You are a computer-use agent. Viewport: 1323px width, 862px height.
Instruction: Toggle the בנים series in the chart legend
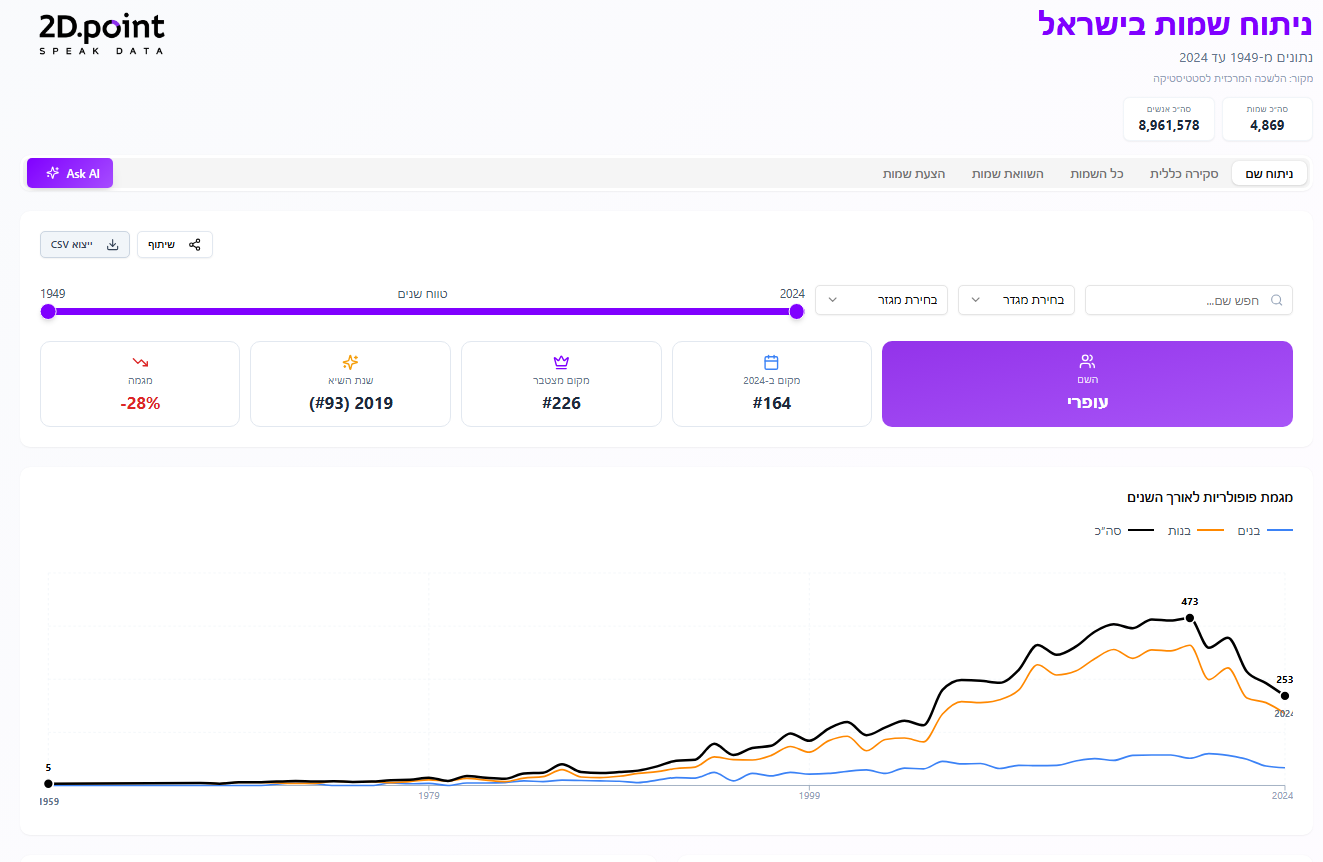[1265, 530]
